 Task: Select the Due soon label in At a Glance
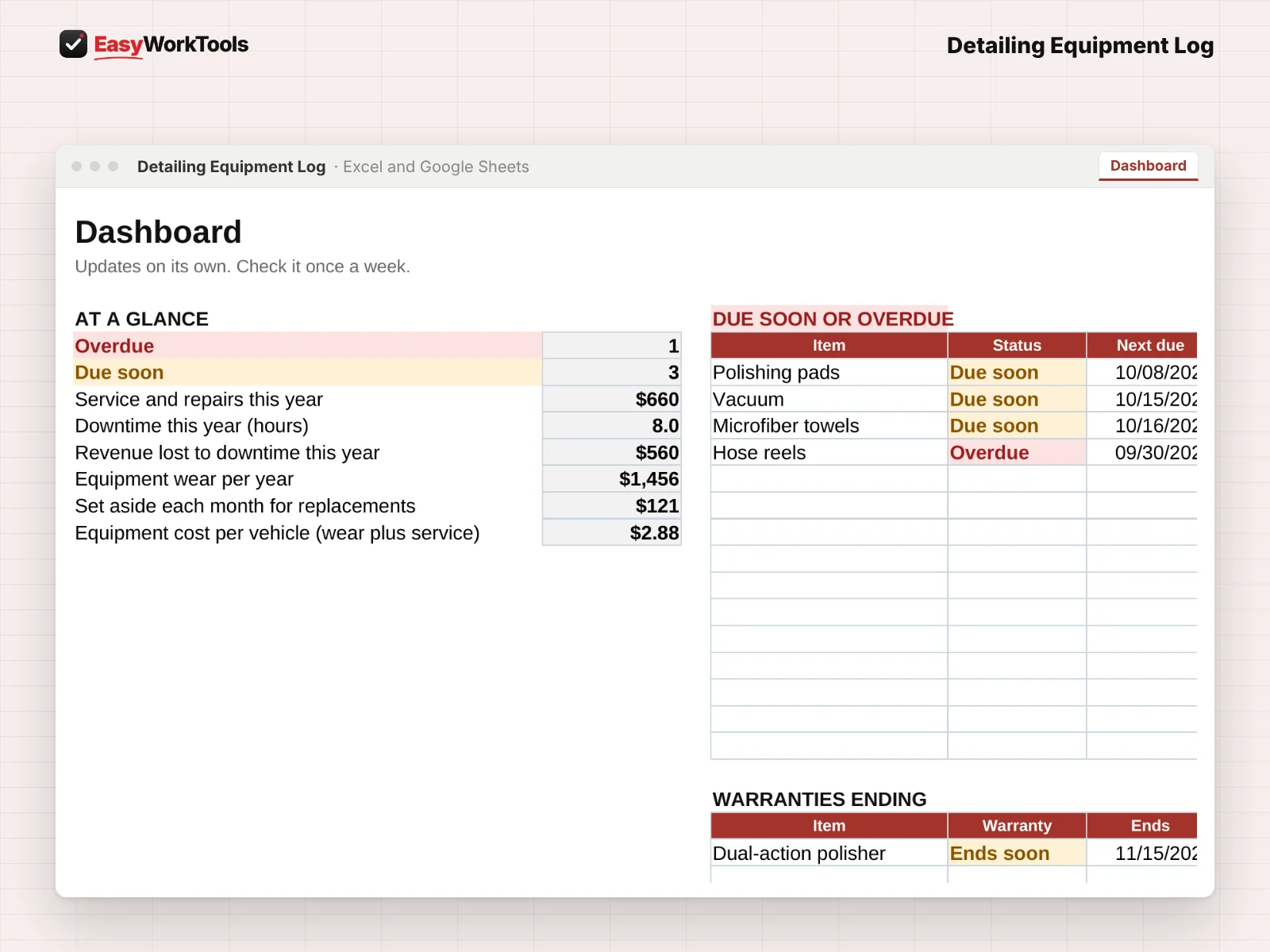(x=308, y=372)
